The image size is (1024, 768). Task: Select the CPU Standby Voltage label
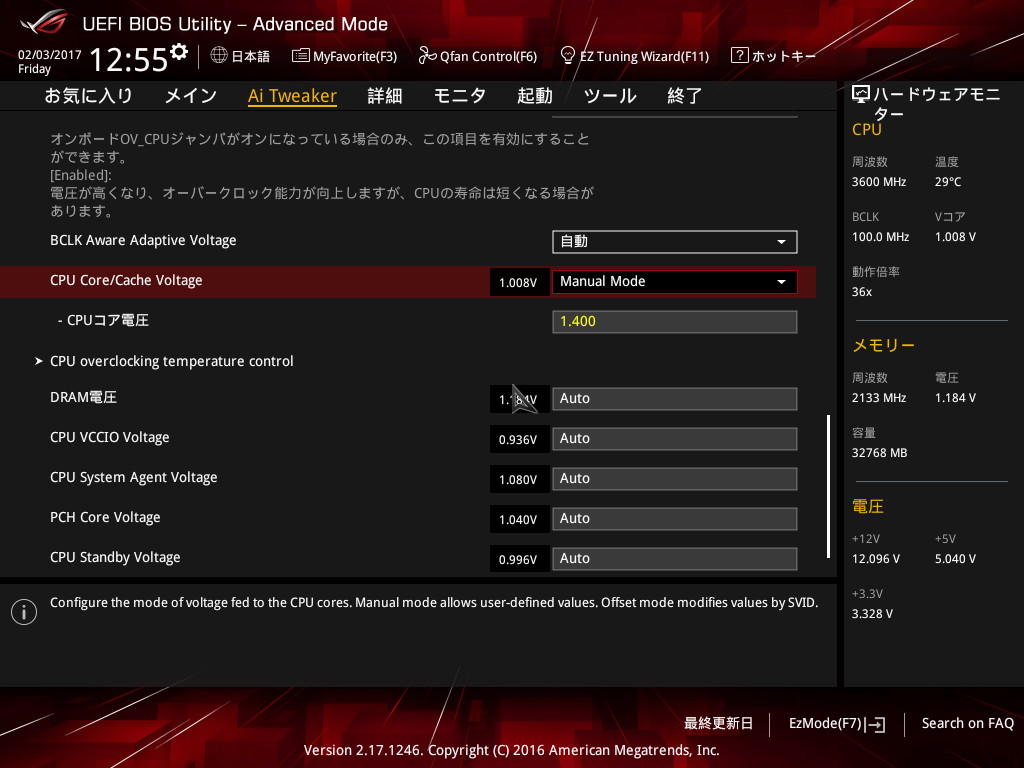[x=115, y=557]
